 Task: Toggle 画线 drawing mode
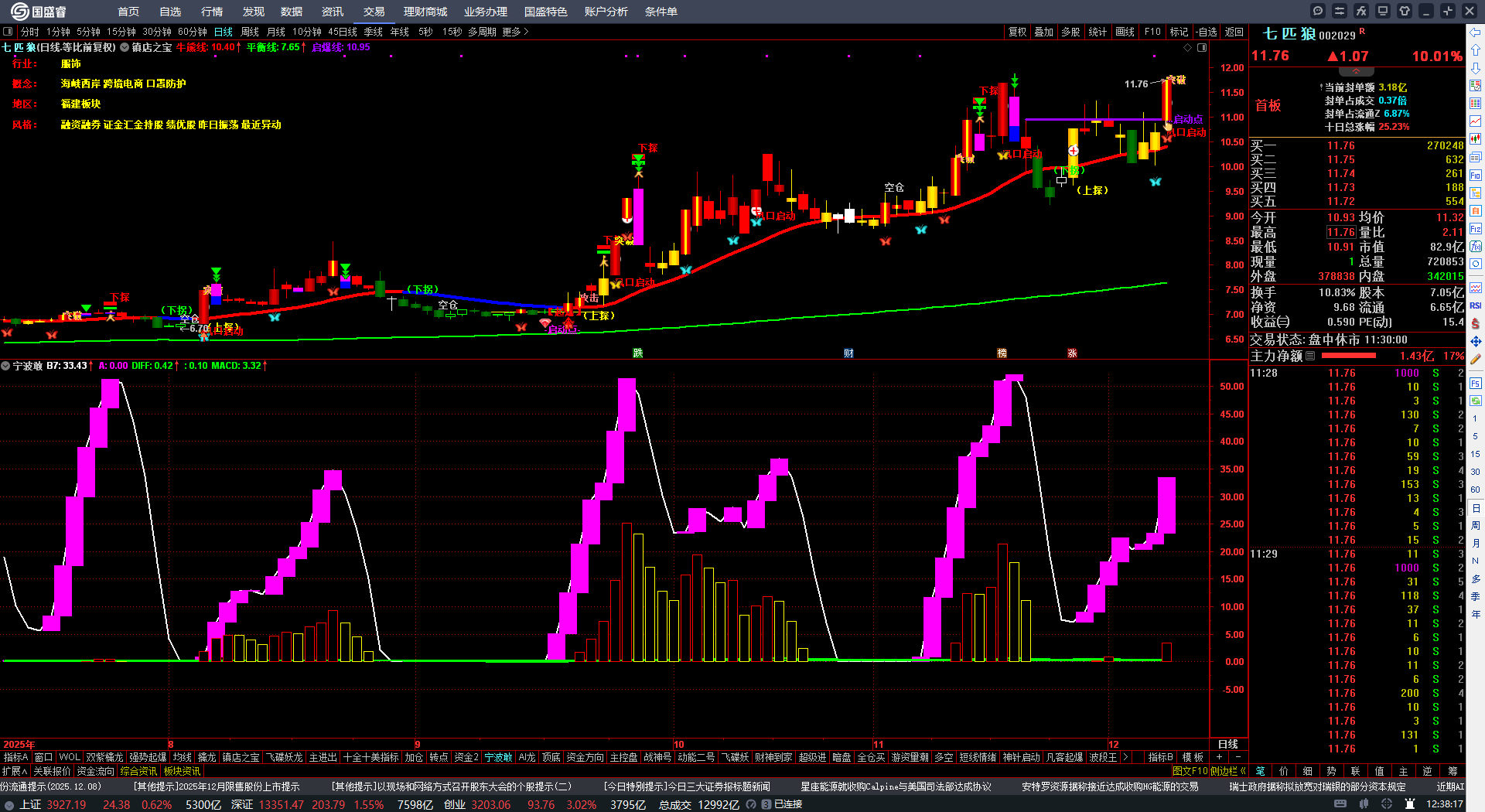[x=1125, y=32]
